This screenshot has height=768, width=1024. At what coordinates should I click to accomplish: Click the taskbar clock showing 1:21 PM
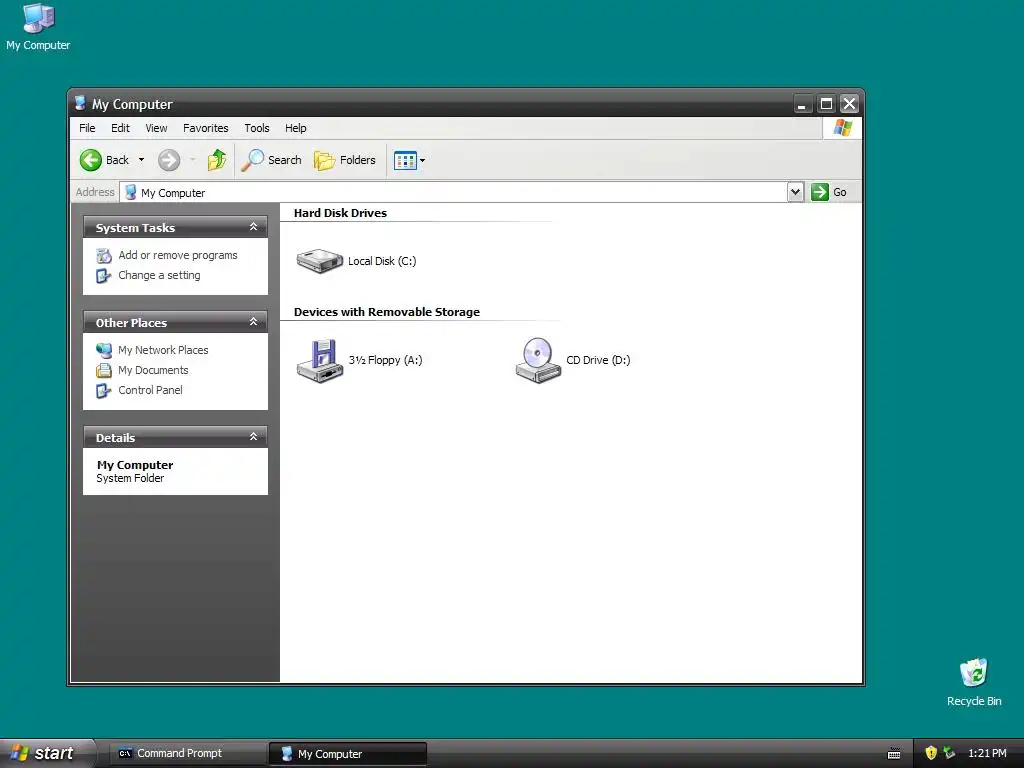pyautogui.click(x=987, y=753)
